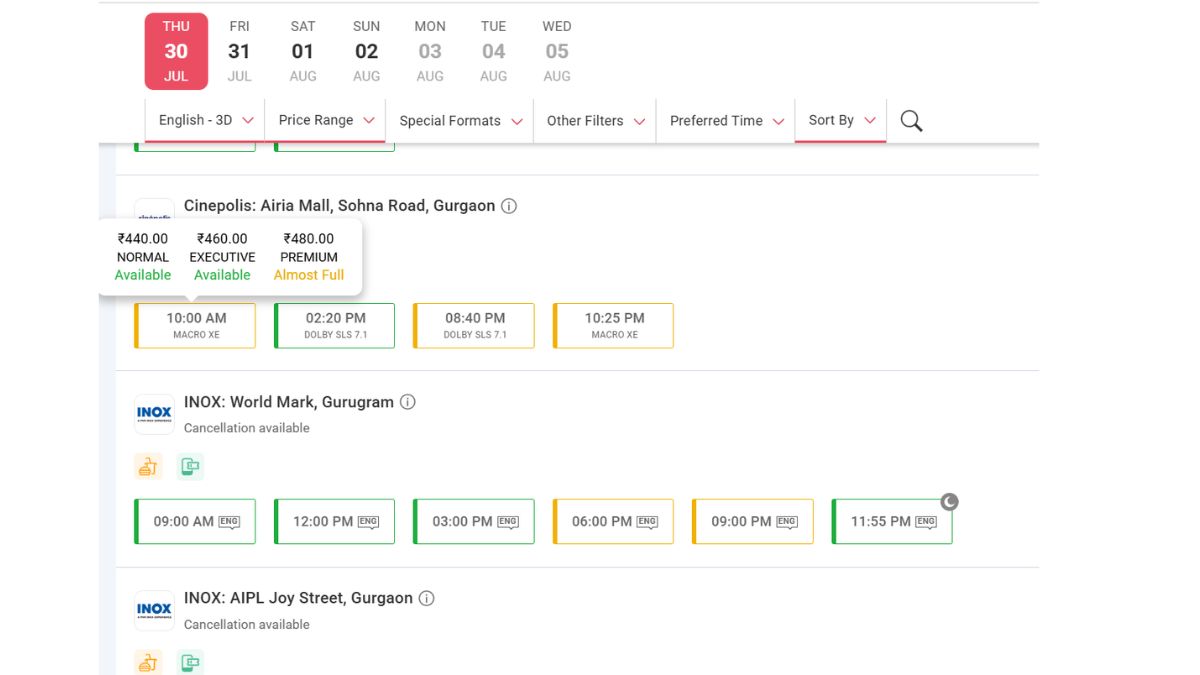Click Cancellation available under AIPL Joy Street
1200x675 pixels.
pos(247,625)
